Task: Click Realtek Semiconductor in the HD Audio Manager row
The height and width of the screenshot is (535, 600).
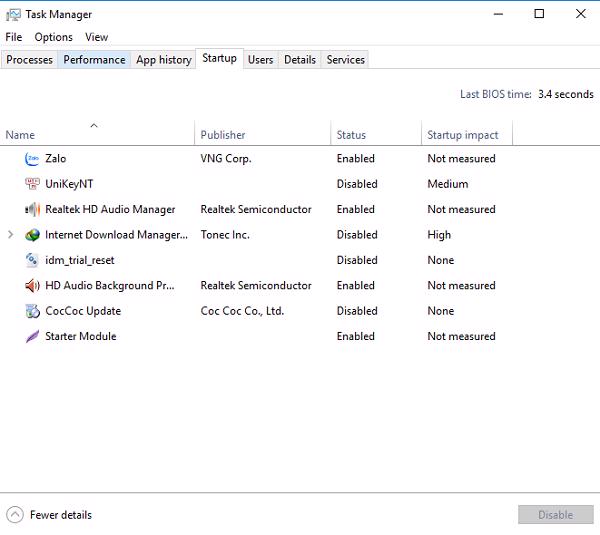Action: click(x=256, y=209)
